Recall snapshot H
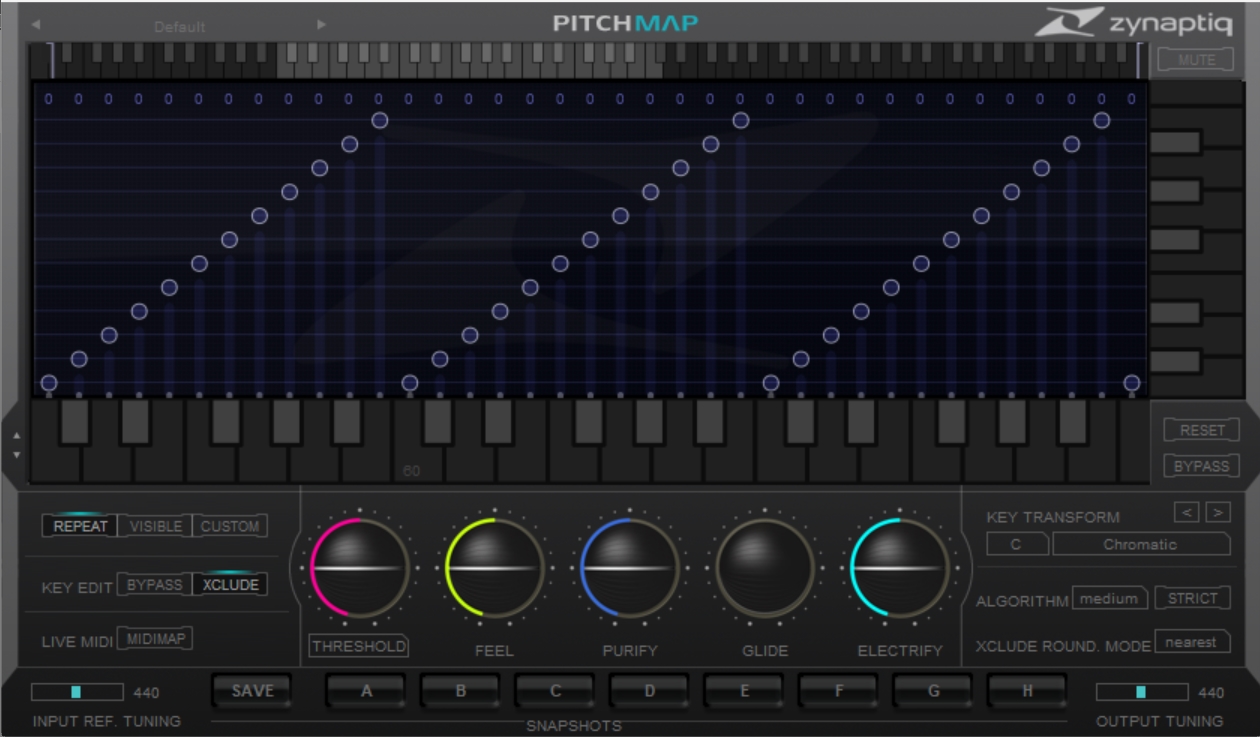Screen dimensions: 1260x737 1027,691
